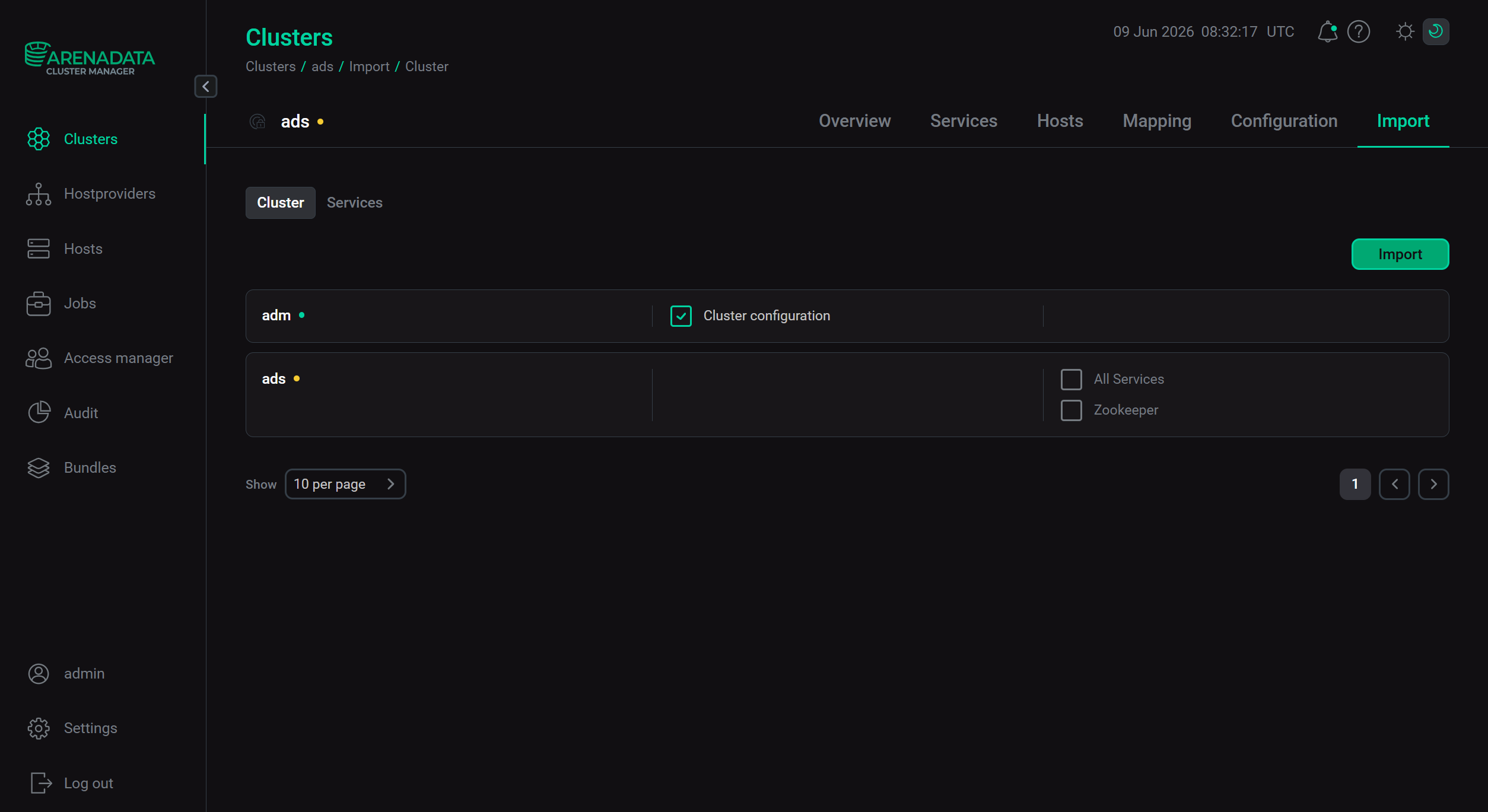Click Log out label in sidebar
The image size is (1488, 812).
88,784
